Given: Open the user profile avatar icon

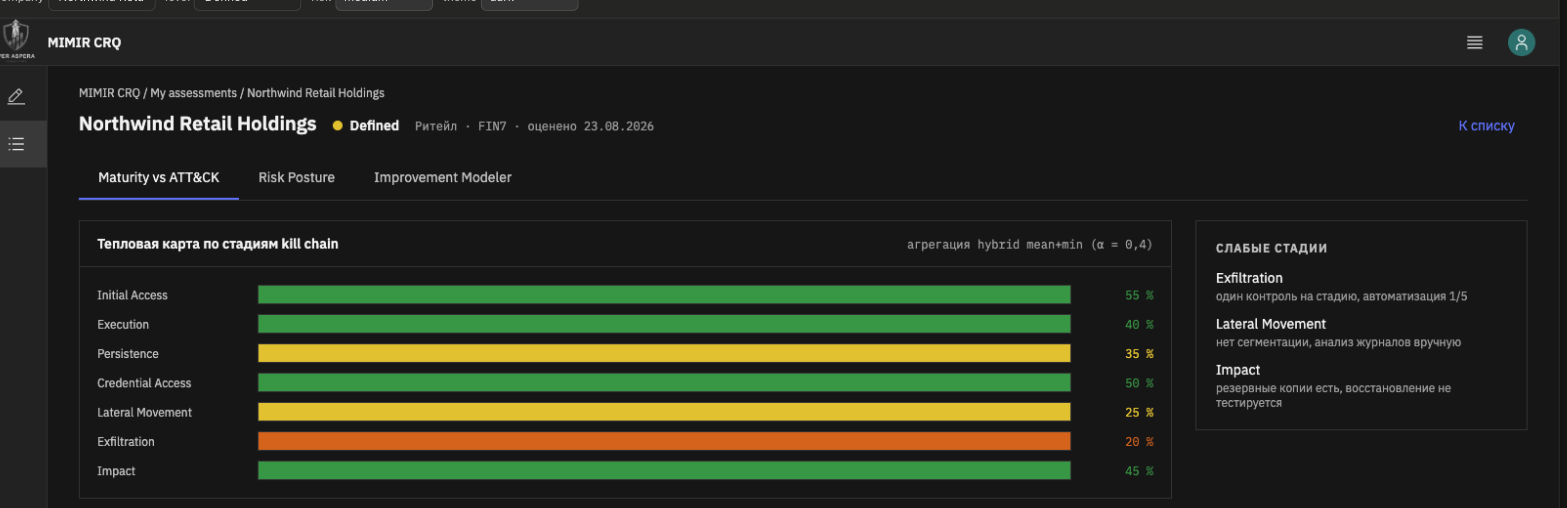Looking at the screenshot, I should click(1521, 42).
